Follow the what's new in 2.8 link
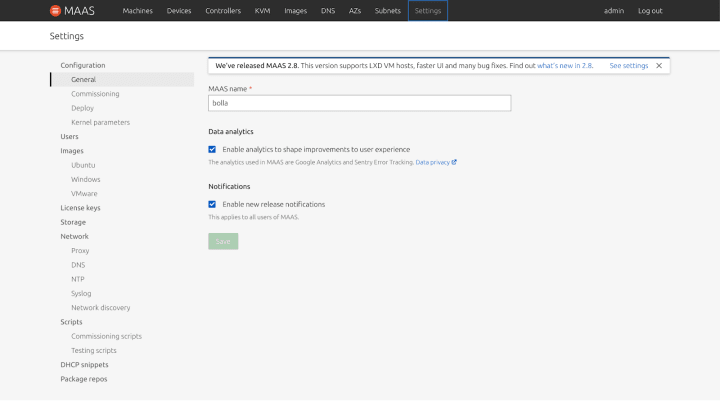 coord(564,66)
